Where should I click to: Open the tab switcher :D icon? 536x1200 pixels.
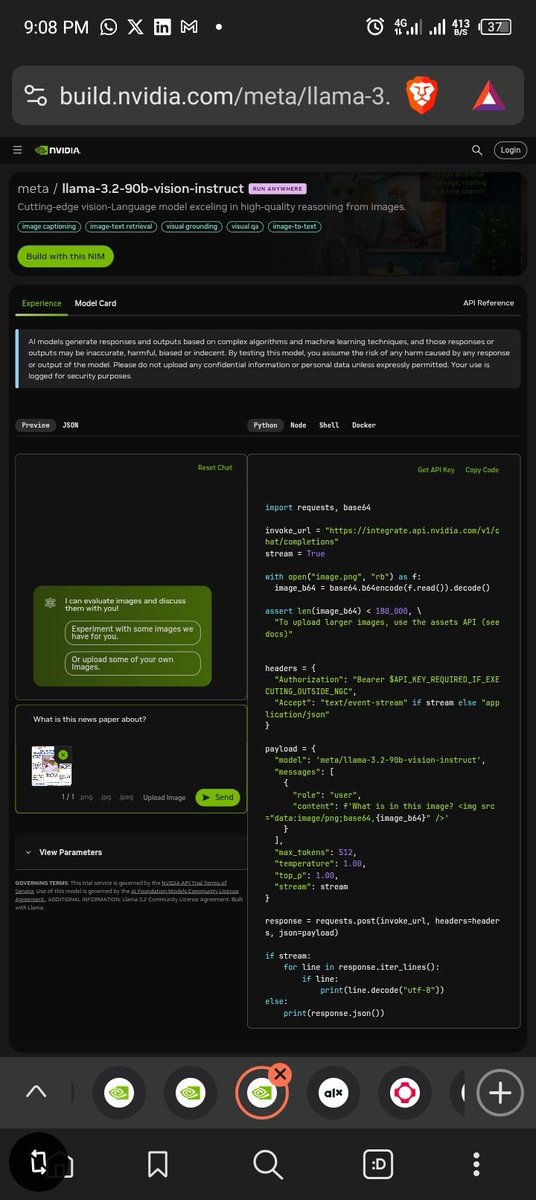tap(378, 1163)
